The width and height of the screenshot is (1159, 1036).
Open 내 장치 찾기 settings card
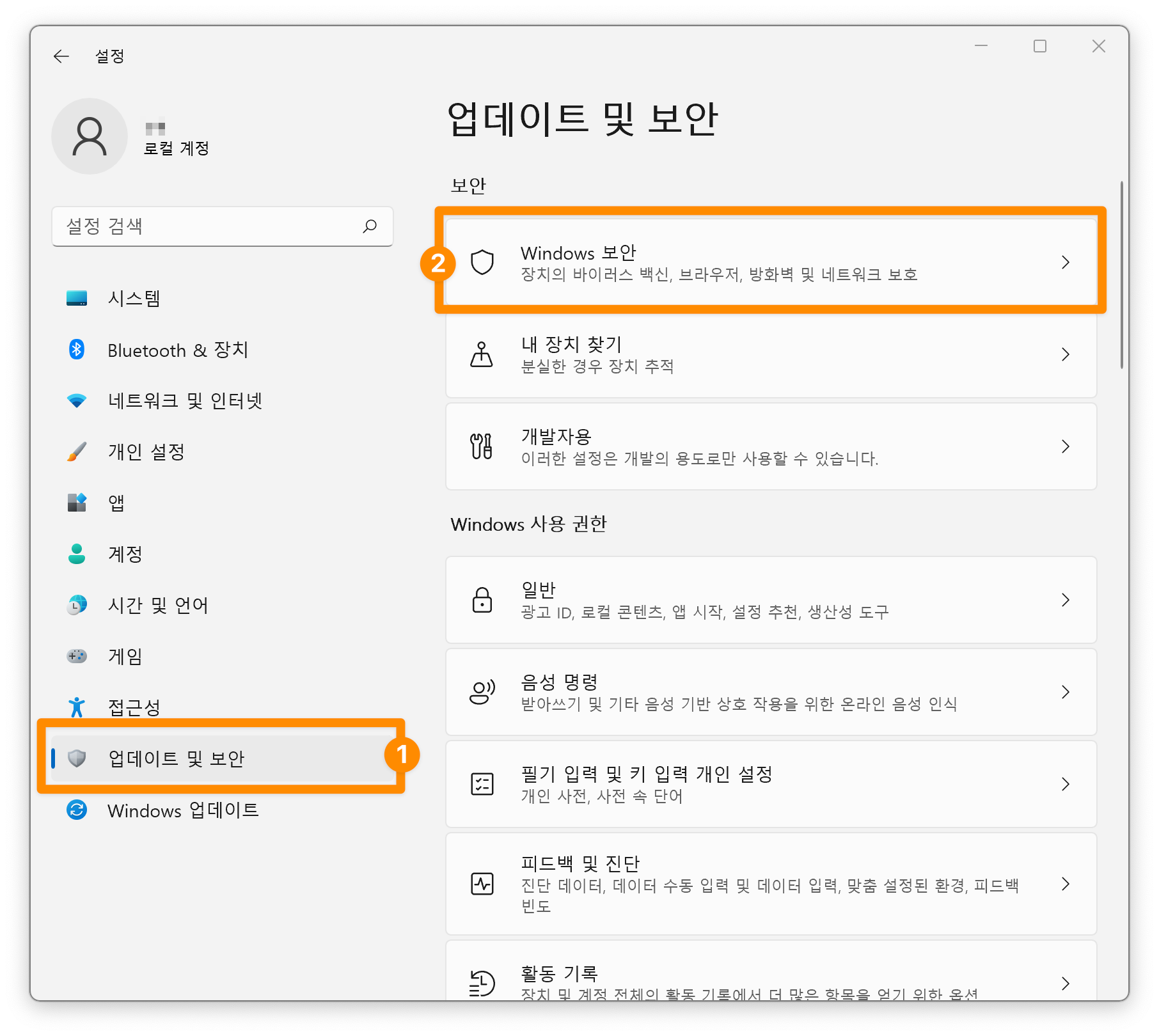coord(771,354)
